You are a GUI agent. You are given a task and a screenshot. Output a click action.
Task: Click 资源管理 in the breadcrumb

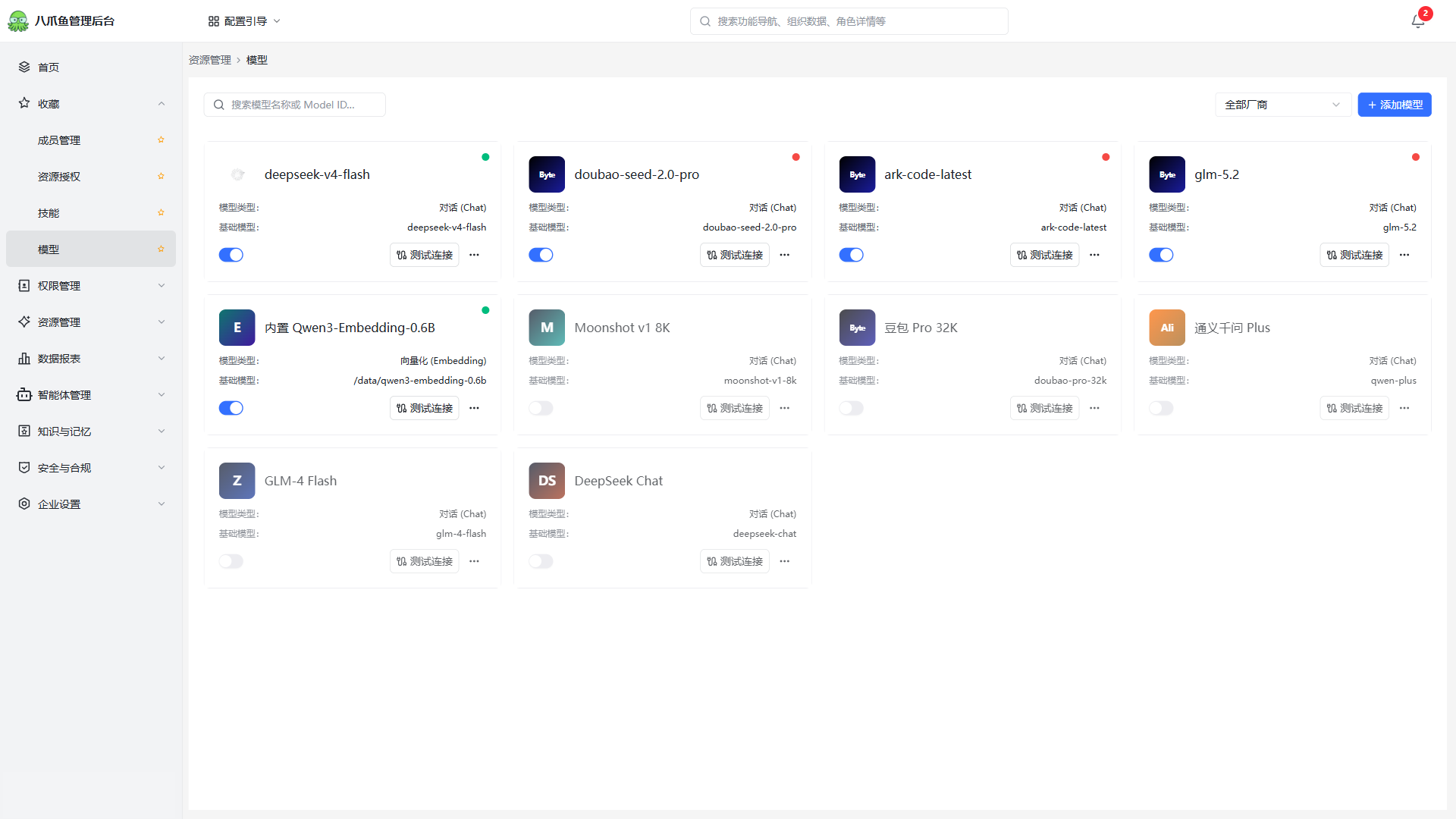click(x=210, y=60)
